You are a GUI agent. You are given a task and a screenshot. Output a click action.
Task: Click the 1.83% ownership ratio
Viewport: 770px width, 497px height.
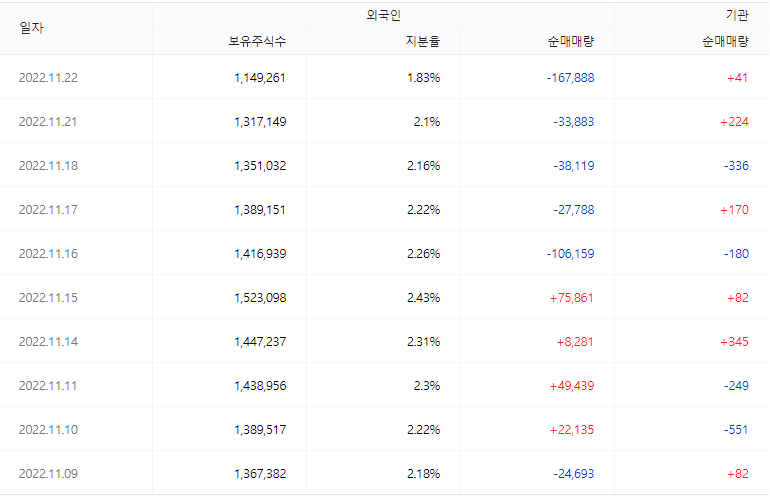pyautogui.click(x=423, y=78)
